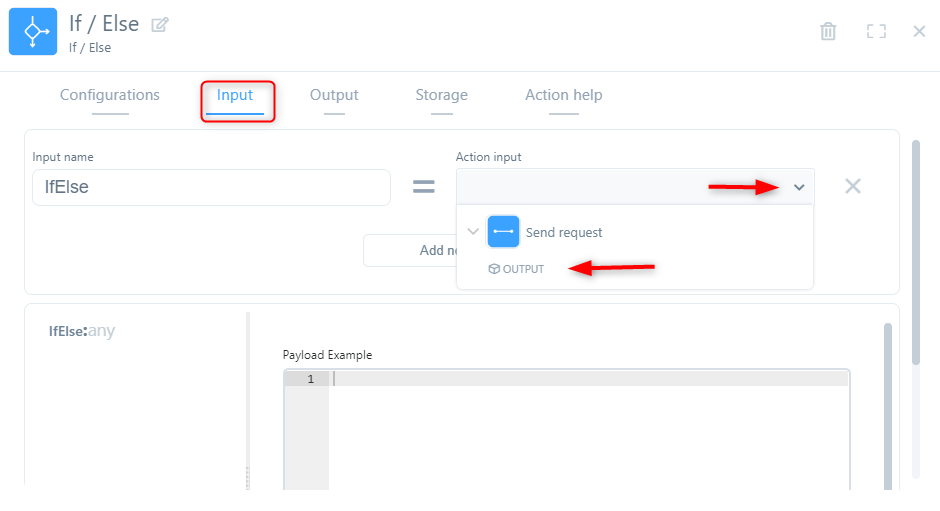The height and width of the screenshot is (511, 940).
Task: Click the blue If / Else action icon
Action: (33, 32)
